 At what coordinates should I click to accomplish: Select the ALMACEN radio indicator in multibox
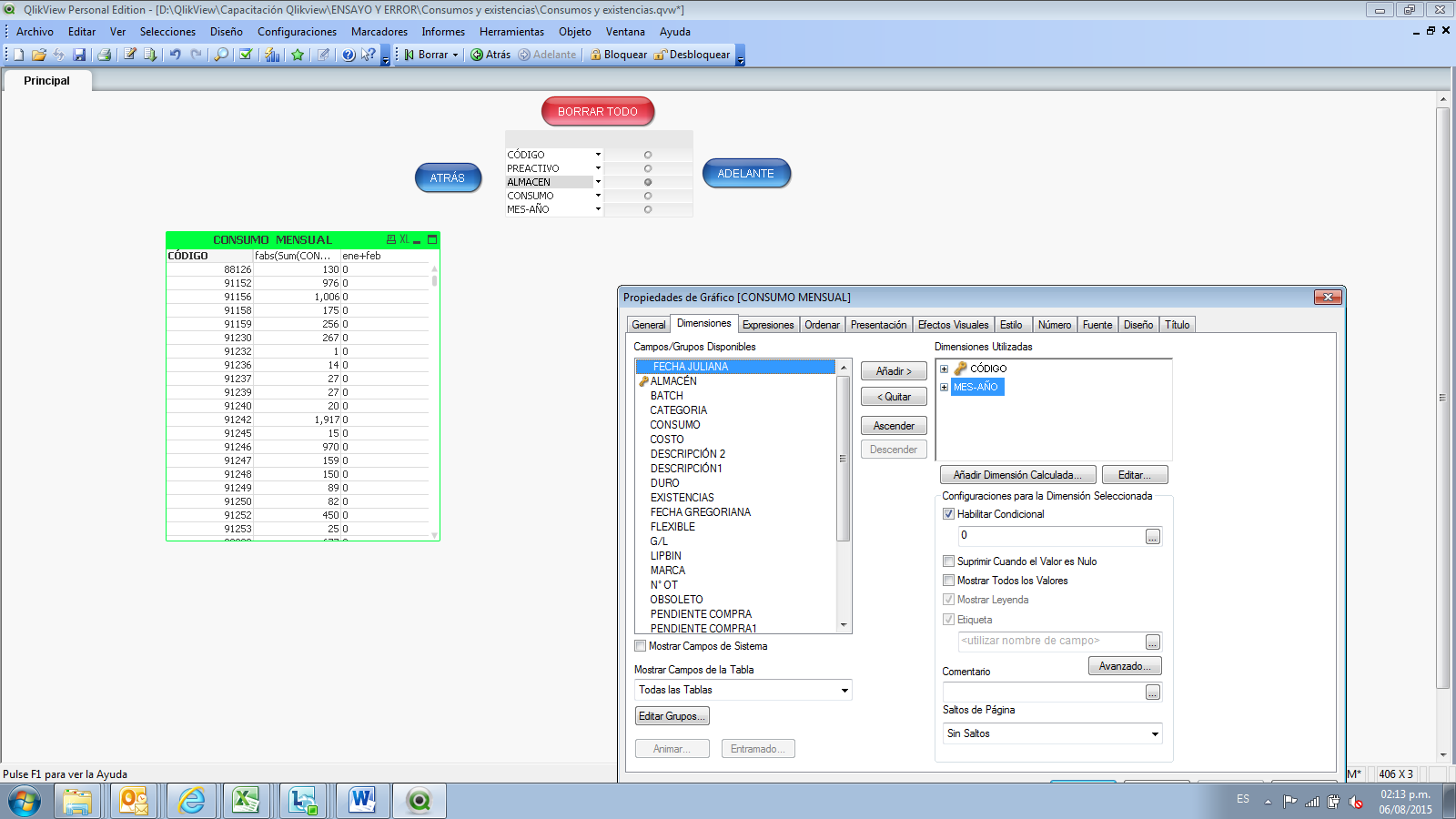click(648, 182)
